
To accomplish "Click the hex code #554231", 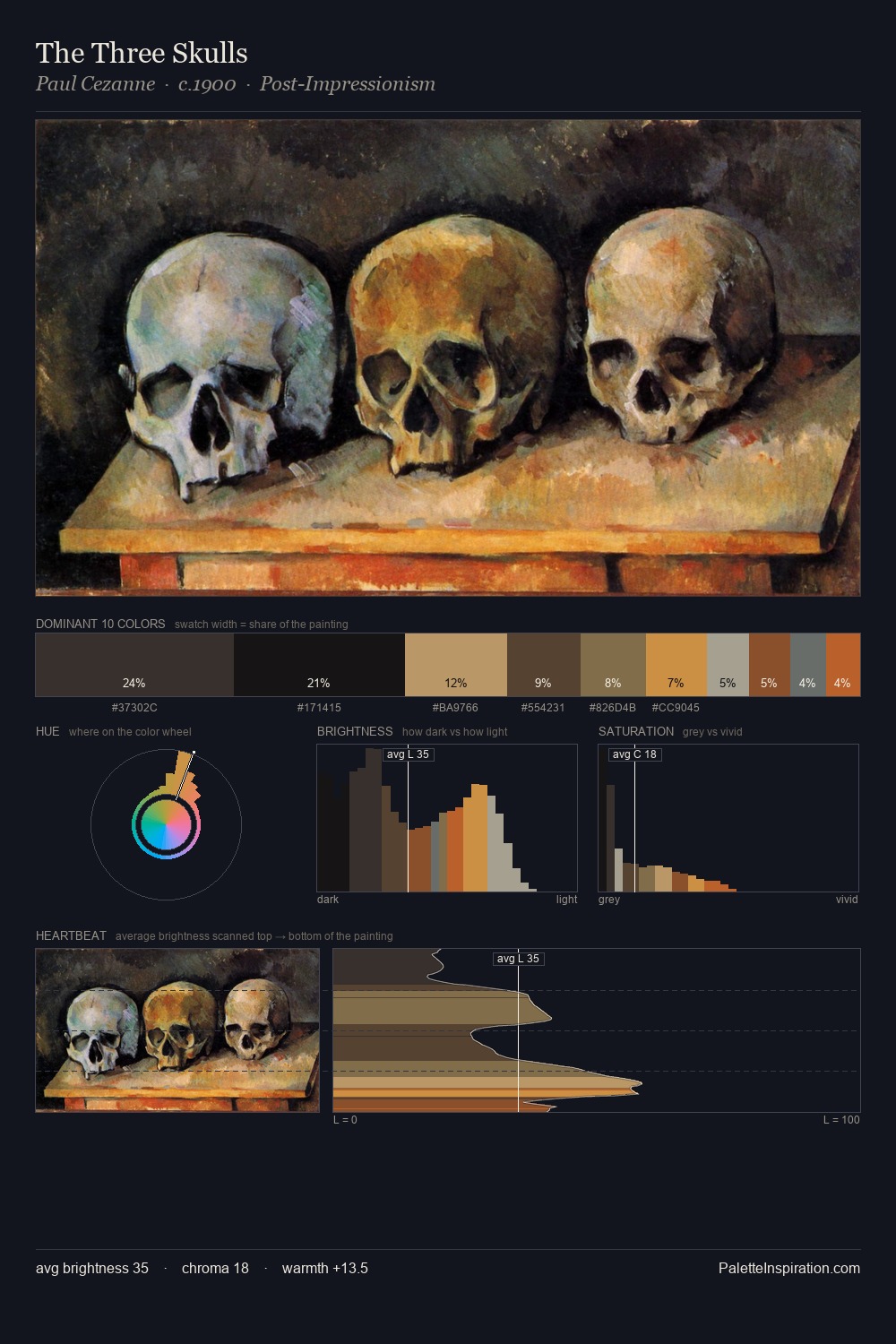I will (543, 708).
